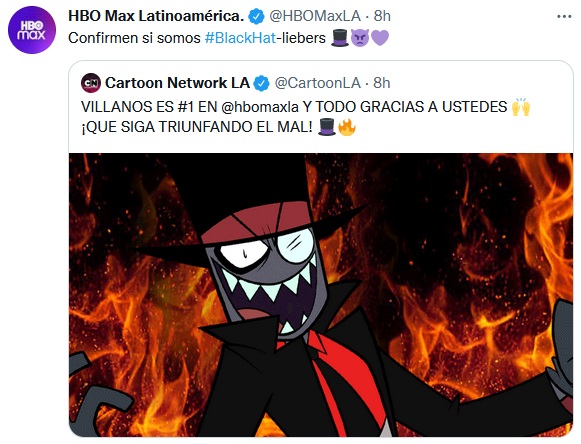Image resolution: width=581 pixels, height=444 pixels.
Task: Click the @CartoonLA handle
Action: click(318, 83)
